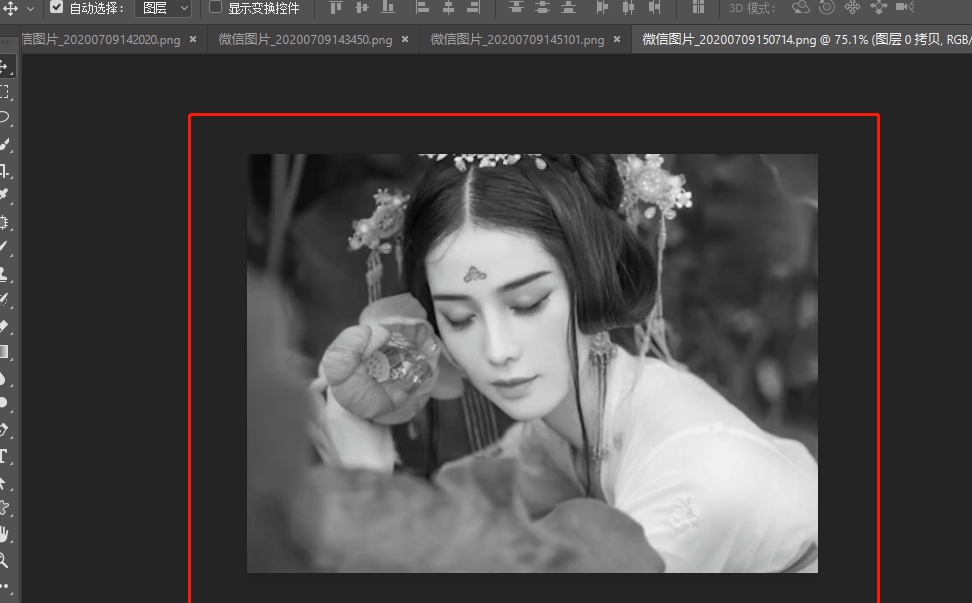972x603 pixels.
Task: Click Align Horizontal Centers icon
Action: click(x=448, y=7)
